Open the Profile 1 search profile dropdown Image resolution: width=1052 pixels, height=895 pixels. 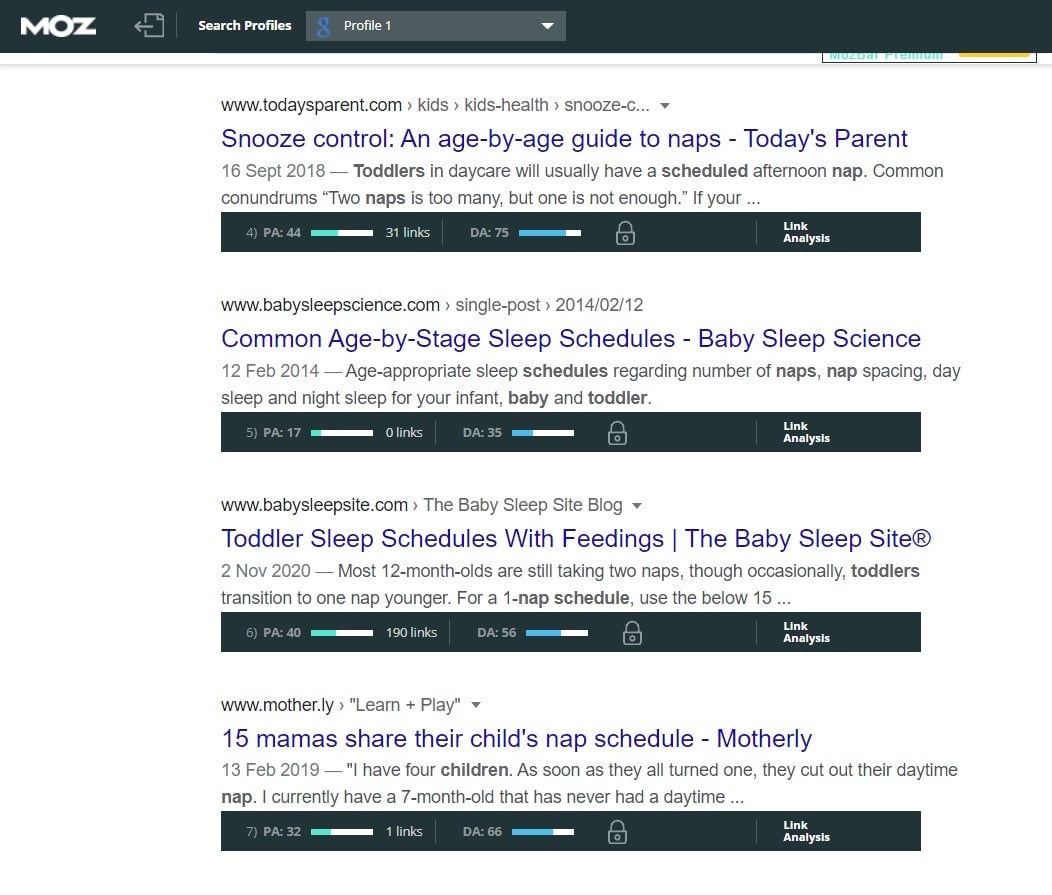(x=435, y=25)
